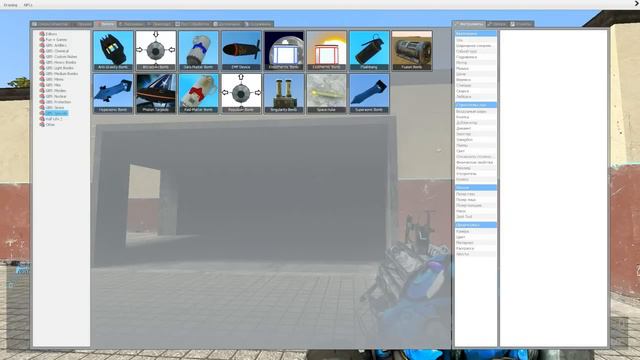Open the GBS: Nuclear category
This screenshot has height=360, width=640.
tap(56, 96)
